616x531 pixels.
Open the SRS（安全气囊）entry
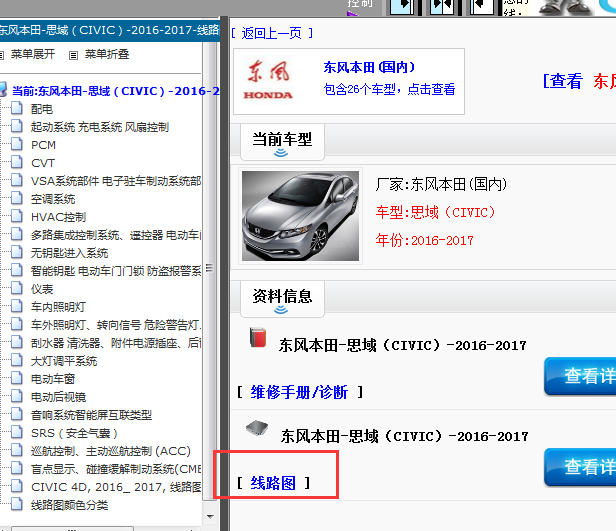click(x=74, y=433)
